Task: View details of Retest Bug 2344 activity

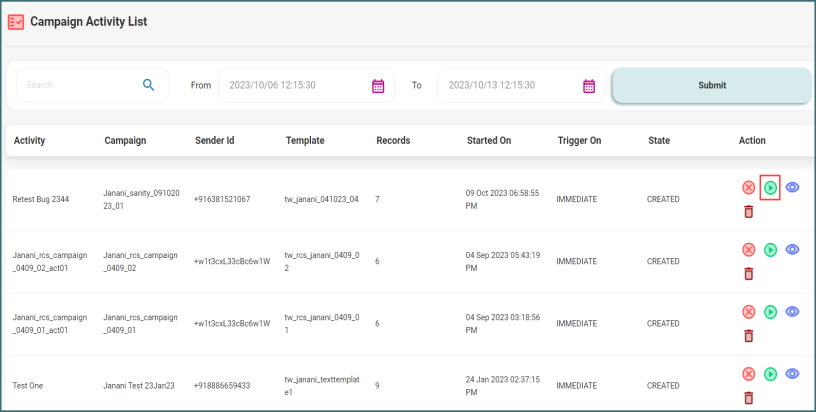Action: pos(792,187)
